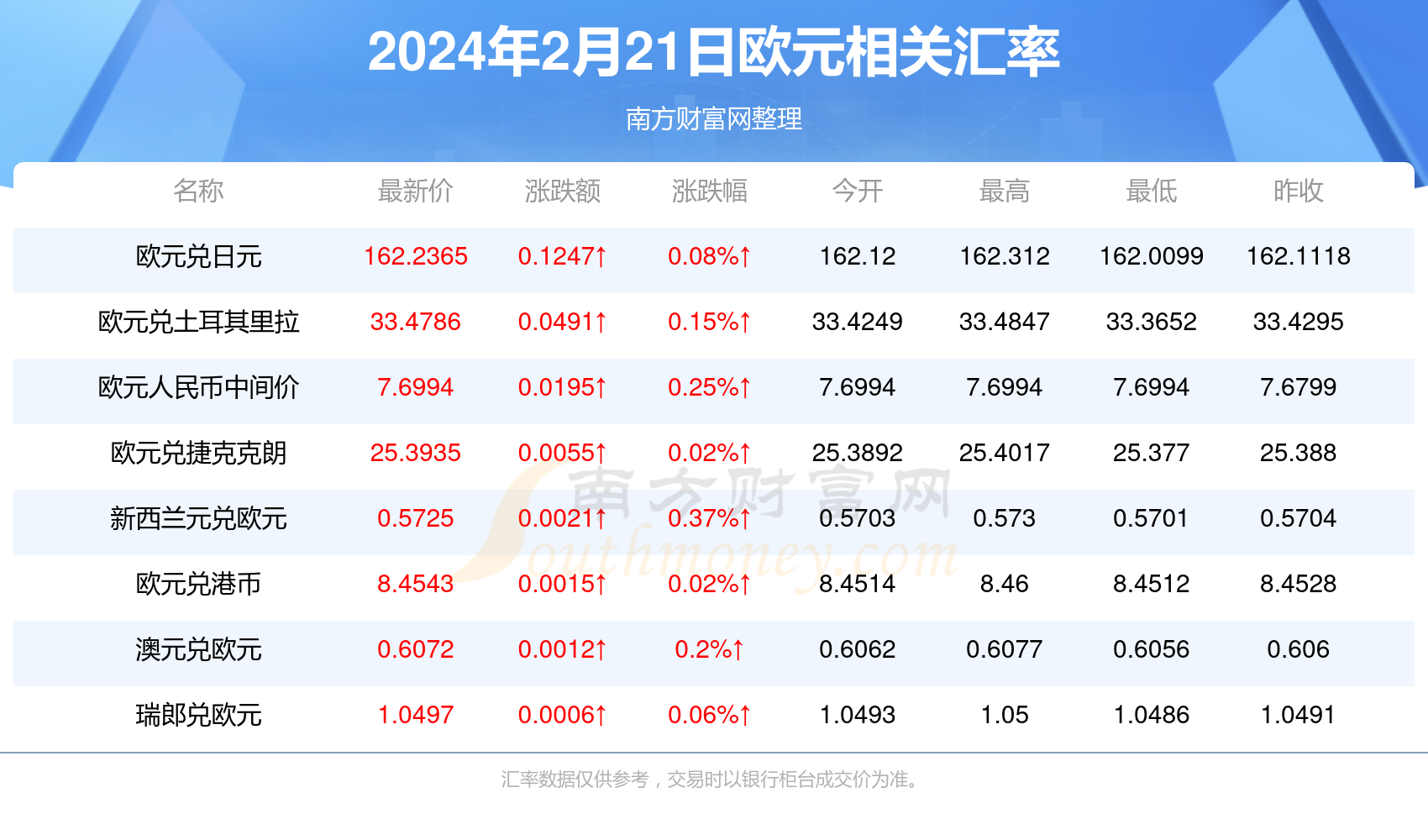Select the opening value 8.4514
The width and height of the screenshot is (1428, 840).
[x=858, y=584]
